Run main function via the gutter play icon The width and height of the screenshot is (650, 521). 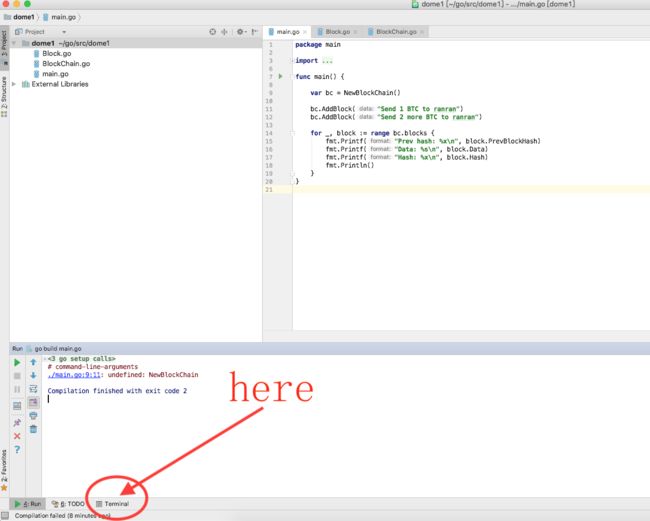pyautogui.click(x=281, y=76)
